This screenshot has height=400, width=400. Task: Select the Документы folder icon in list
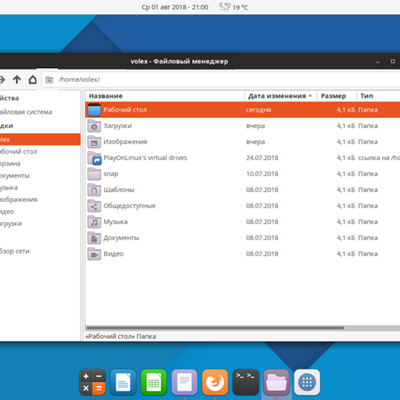point(94,238)
